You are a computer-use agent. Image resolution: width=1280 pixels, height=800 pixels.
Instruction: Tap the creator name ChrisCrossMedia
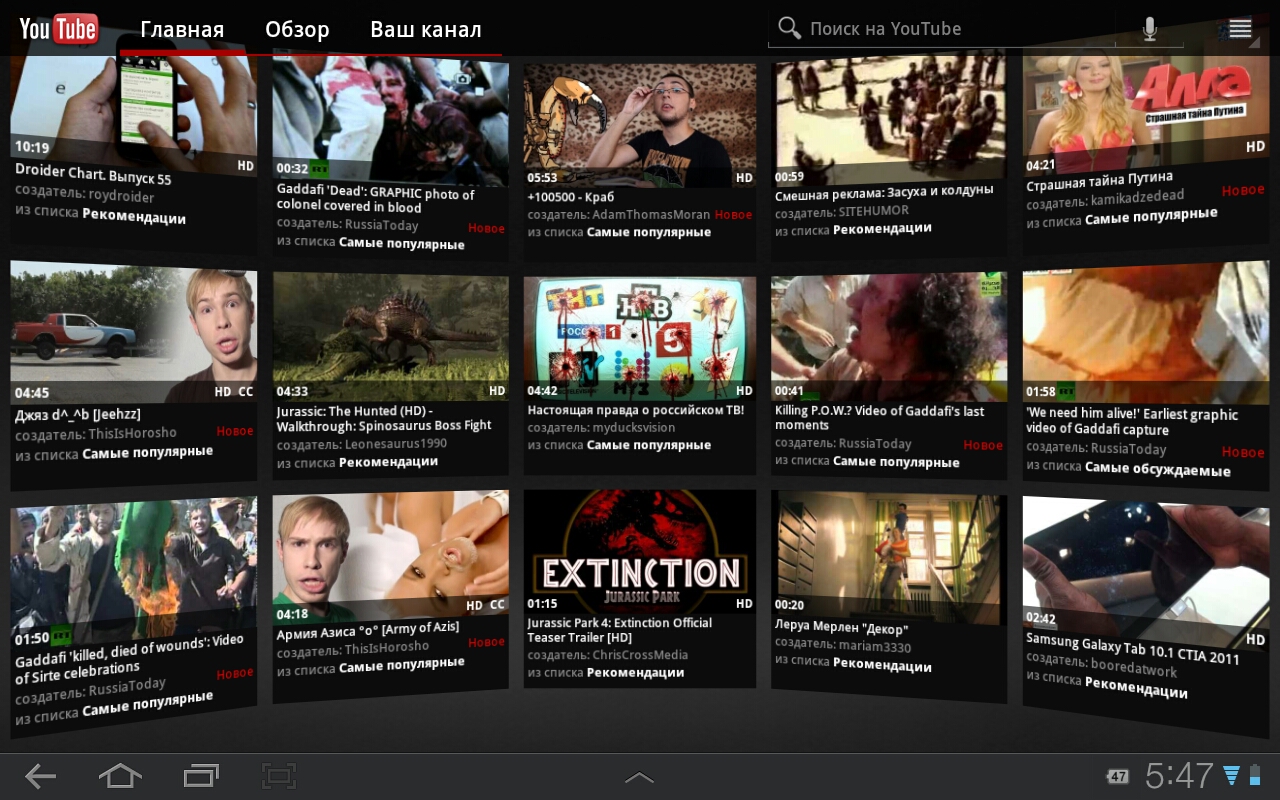tap(640, 655)
